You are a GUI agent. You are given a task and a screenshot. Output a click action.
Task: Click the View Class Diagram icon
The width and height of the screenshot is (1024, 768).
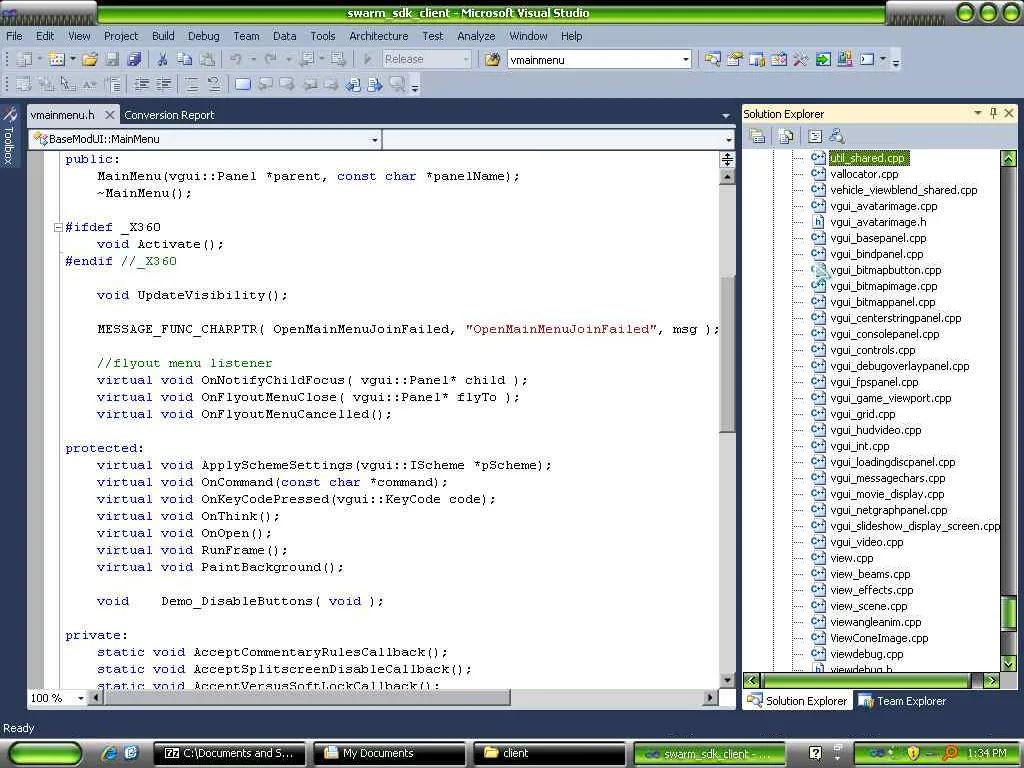[x=837, y=136]
